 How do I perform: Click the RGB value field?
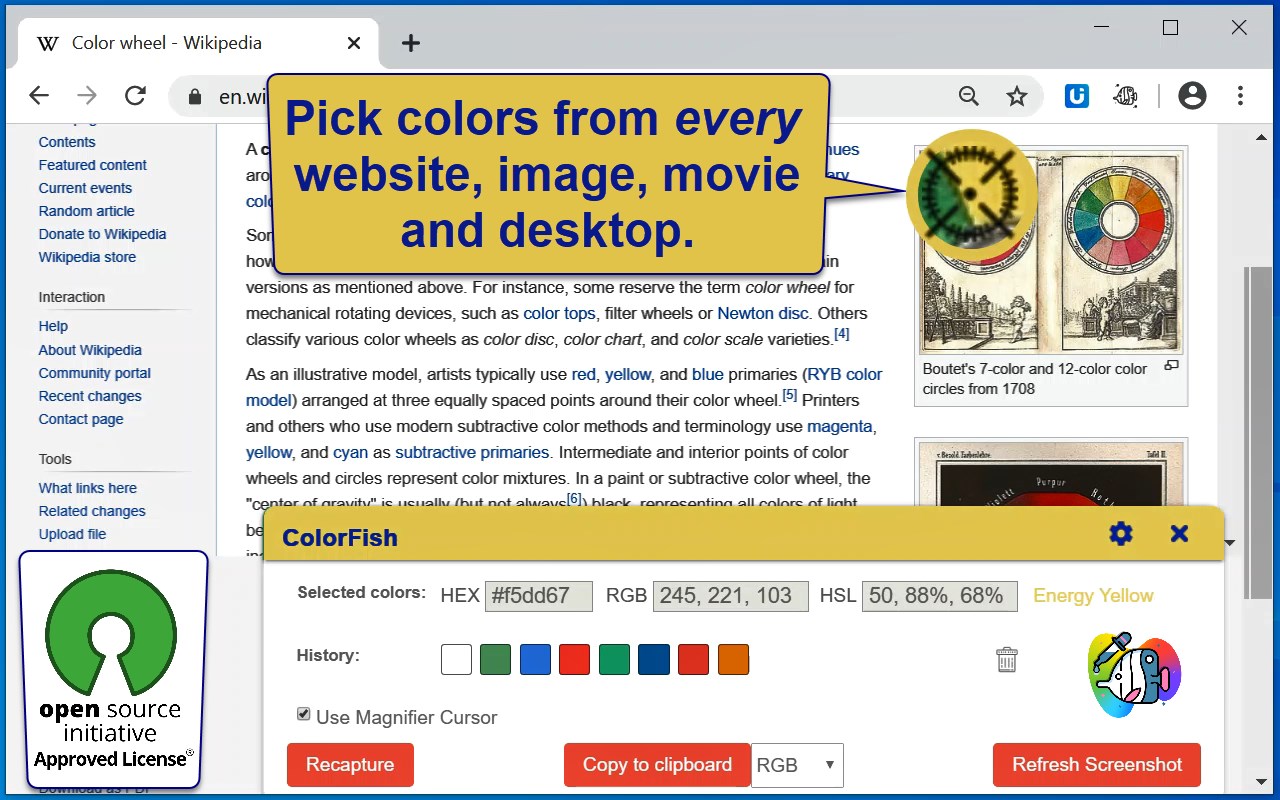click(731, 596)
